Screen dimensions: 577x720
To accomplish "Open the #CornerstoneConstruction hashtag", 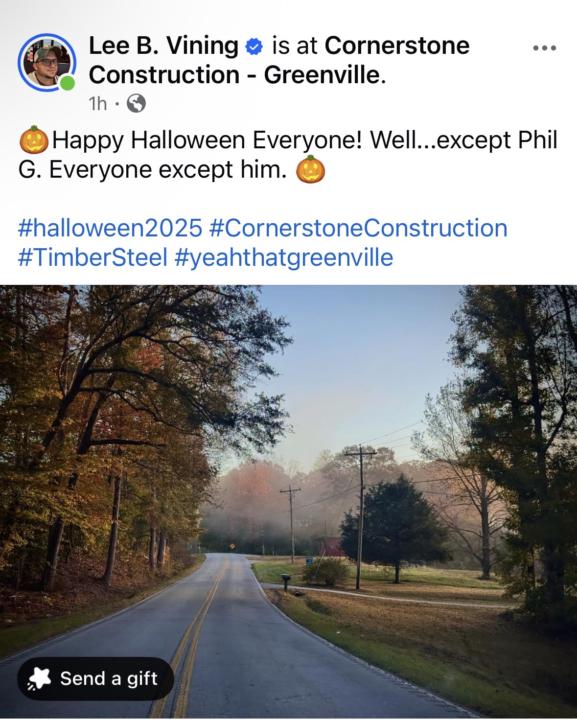I will (x=359, y=228).
